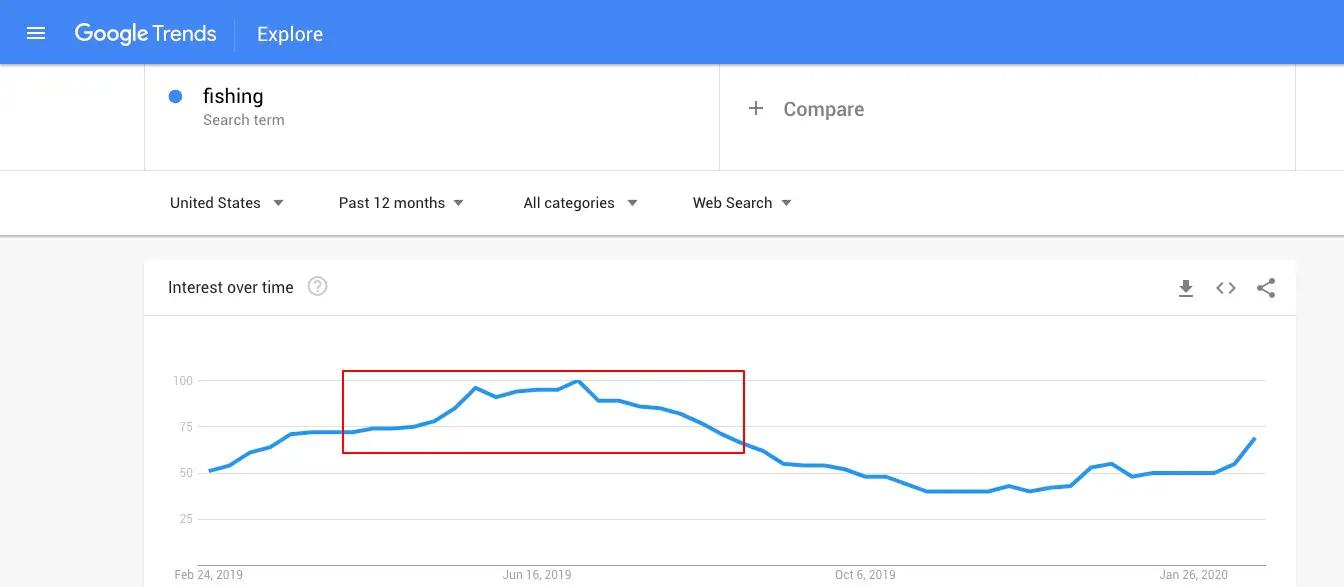Click the chart peak near June 2019
This screenshot has height=587, width=1344.
(578, 381)
